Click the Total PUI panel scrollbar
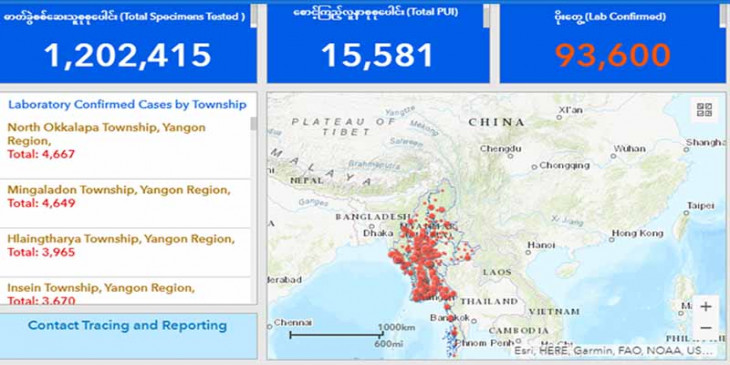730x365 pixels. tap(487, 16)
